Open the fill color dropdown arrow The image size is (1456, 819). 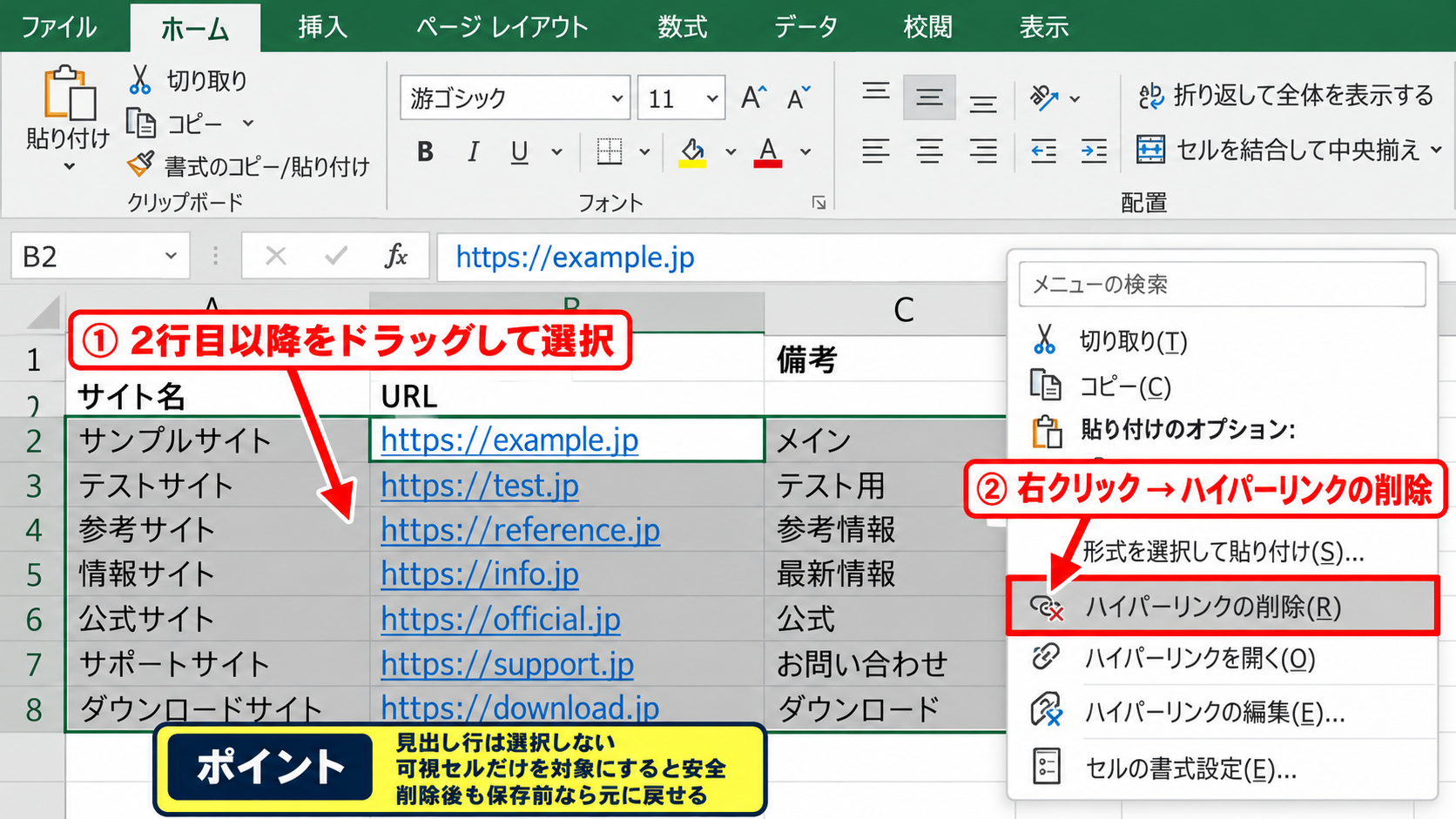point(731,152)
